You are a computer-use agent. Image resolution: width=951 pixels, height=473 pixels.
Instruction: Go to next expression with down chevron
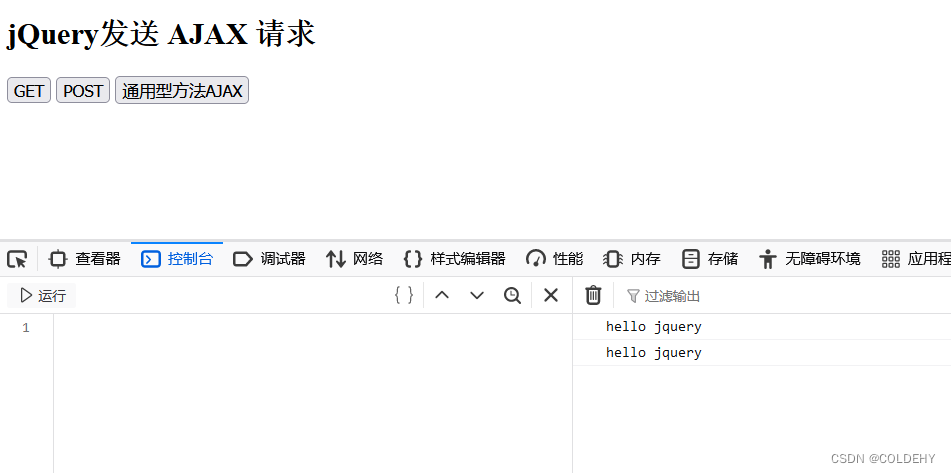pyautogui.click(x=477, y=295)
